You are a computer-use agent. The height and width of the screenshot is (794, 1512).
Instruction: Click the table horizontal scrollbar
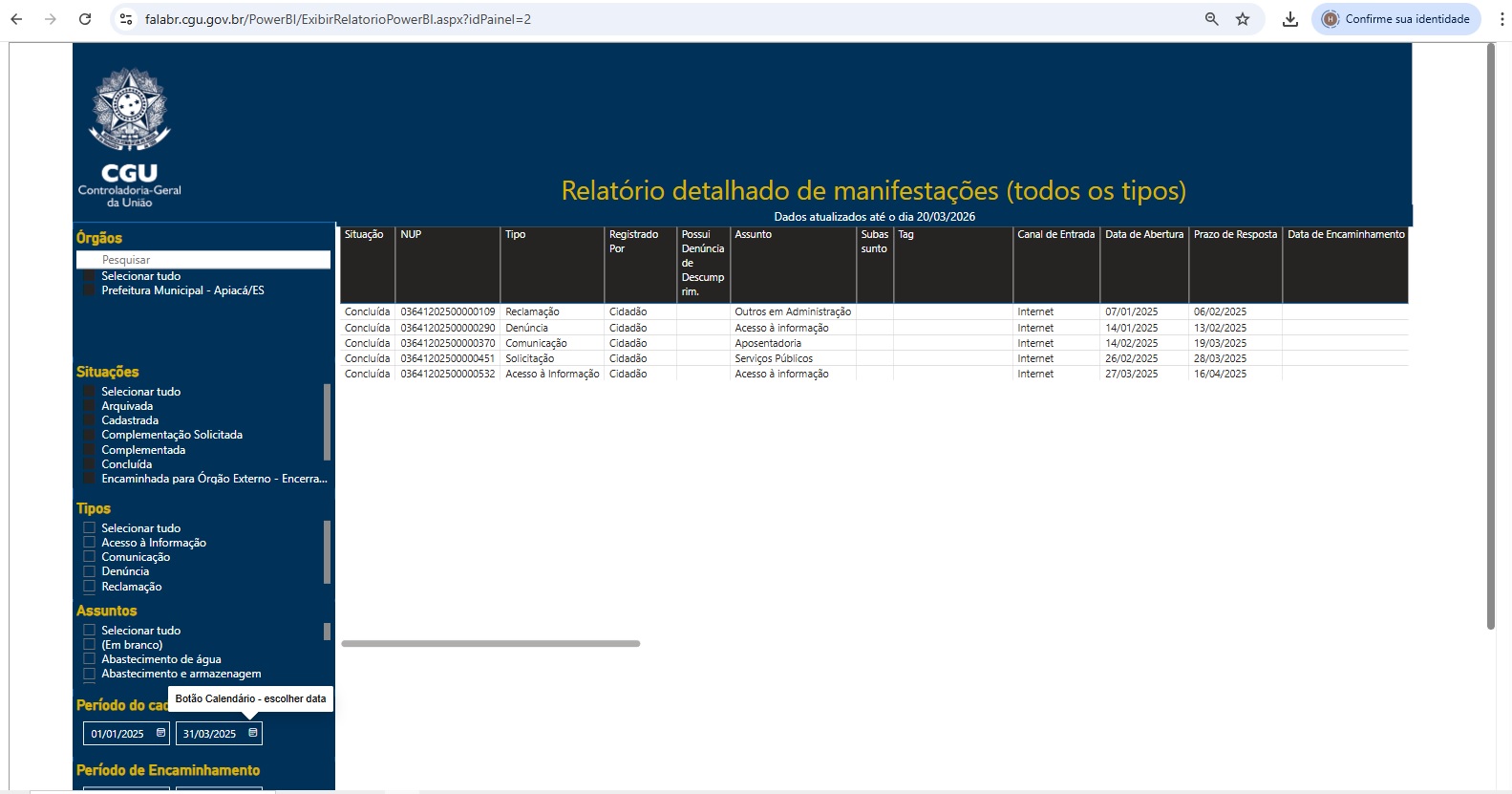pyautogui.click(x=491, y=643)
